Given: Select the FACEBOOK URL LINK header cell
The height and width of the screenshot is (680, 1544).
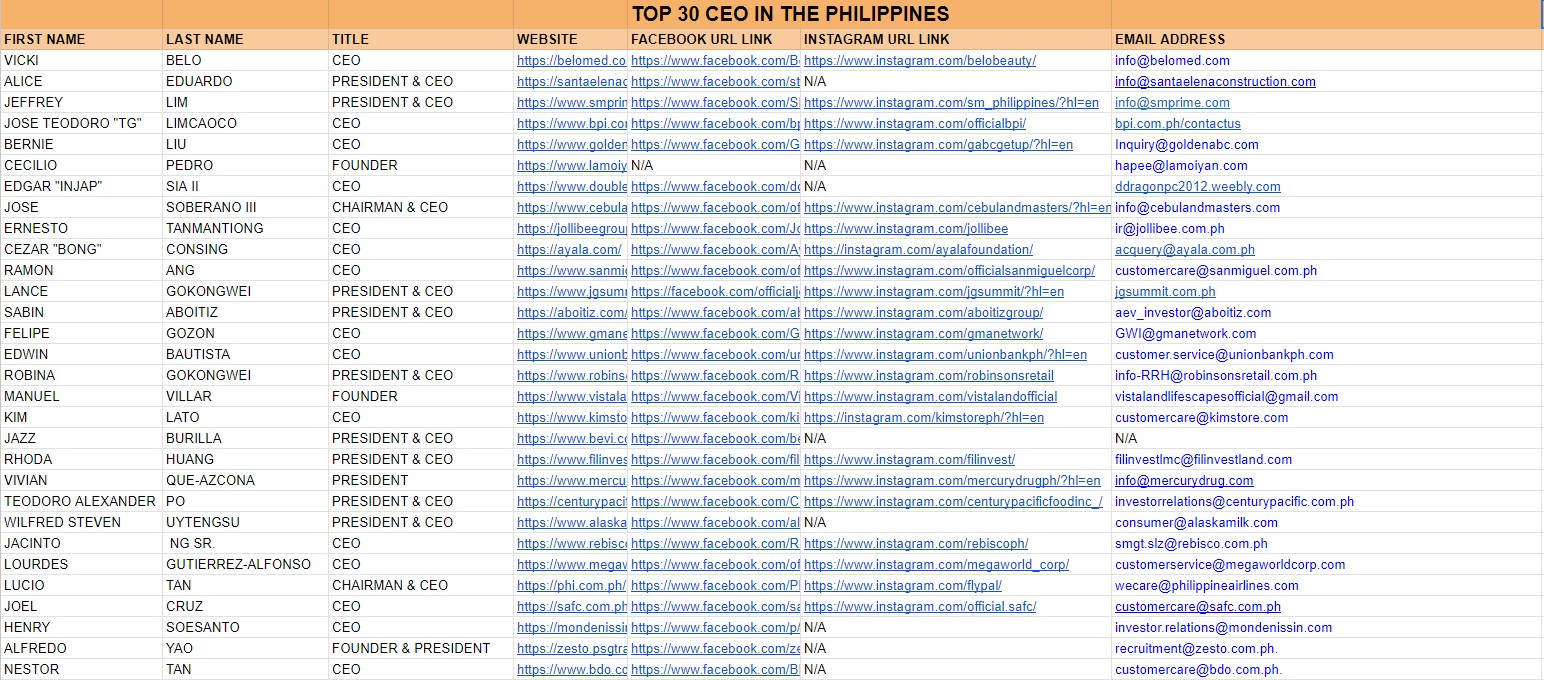Looking at the screenshot, I should point(715,39).
